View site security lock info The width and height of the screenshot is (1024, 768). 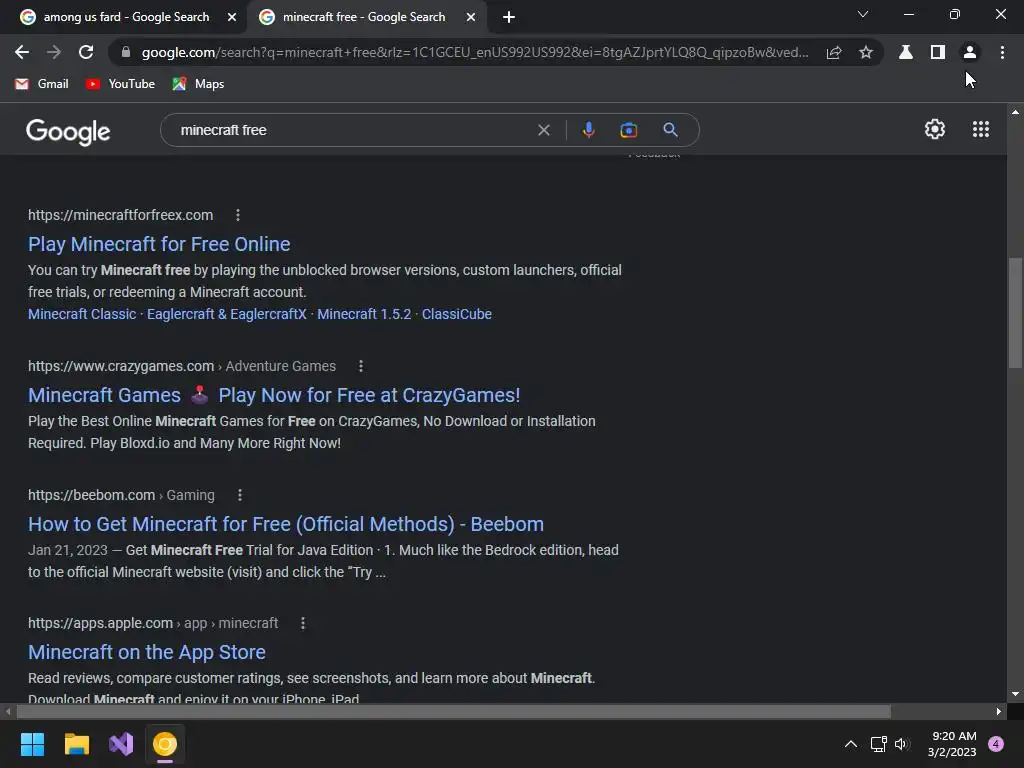tap(126, 52)
